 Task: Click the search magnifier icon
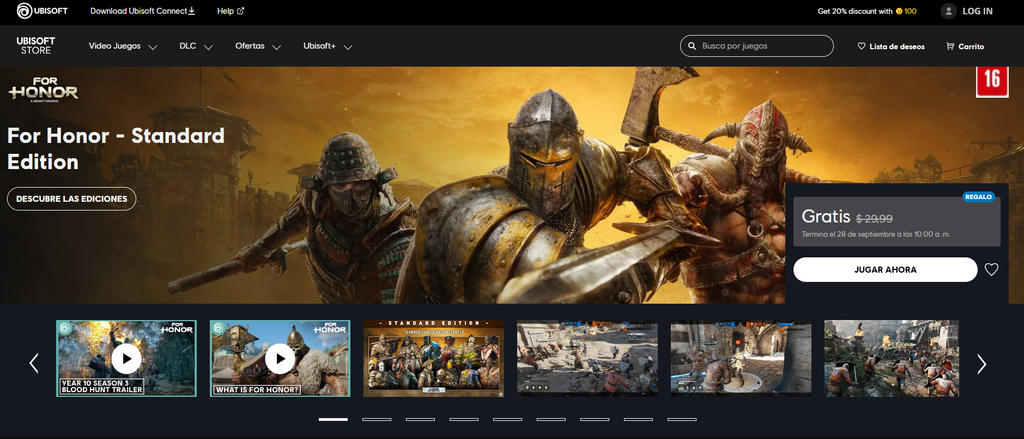point(692,46)
